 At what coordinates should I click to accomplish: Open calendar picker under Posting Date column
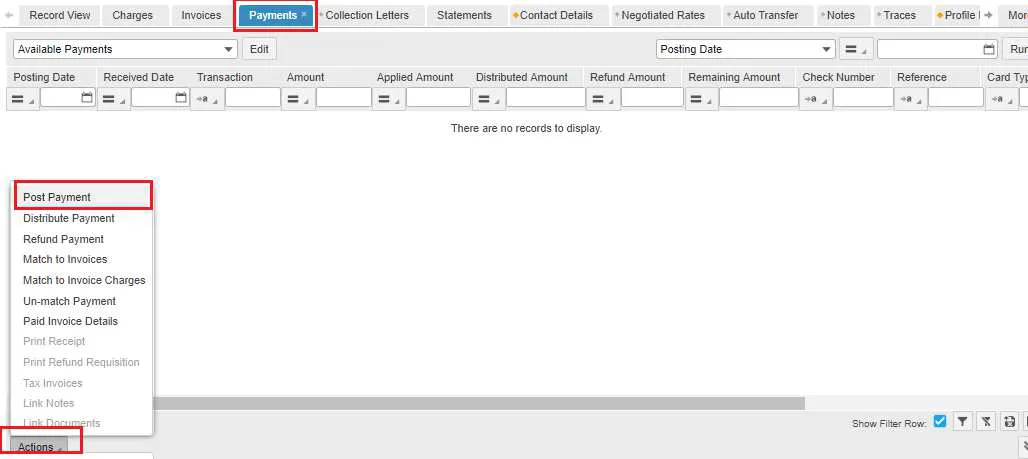[87, 98]
